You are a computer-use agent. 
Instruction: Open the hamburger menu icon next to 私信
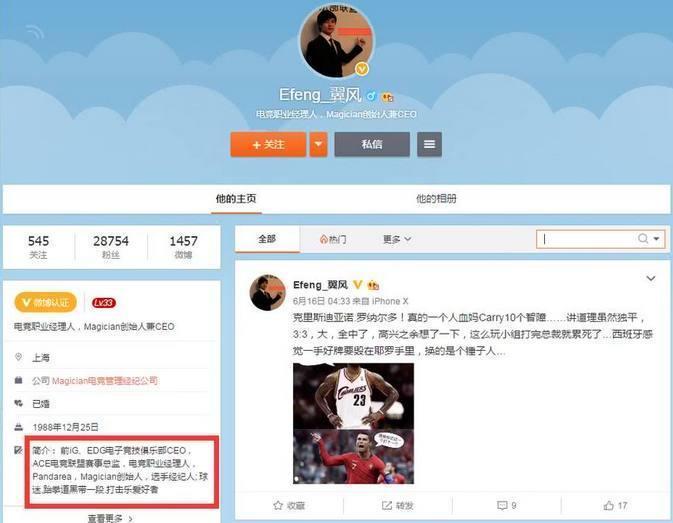[429, 145]
